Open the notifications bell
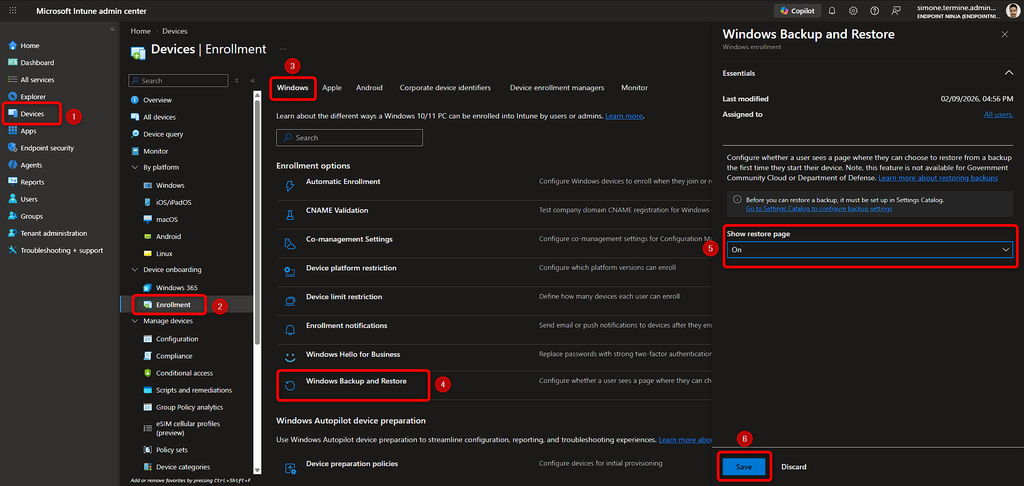Viewport: 1024px width, 486px height. coord(832,11)
